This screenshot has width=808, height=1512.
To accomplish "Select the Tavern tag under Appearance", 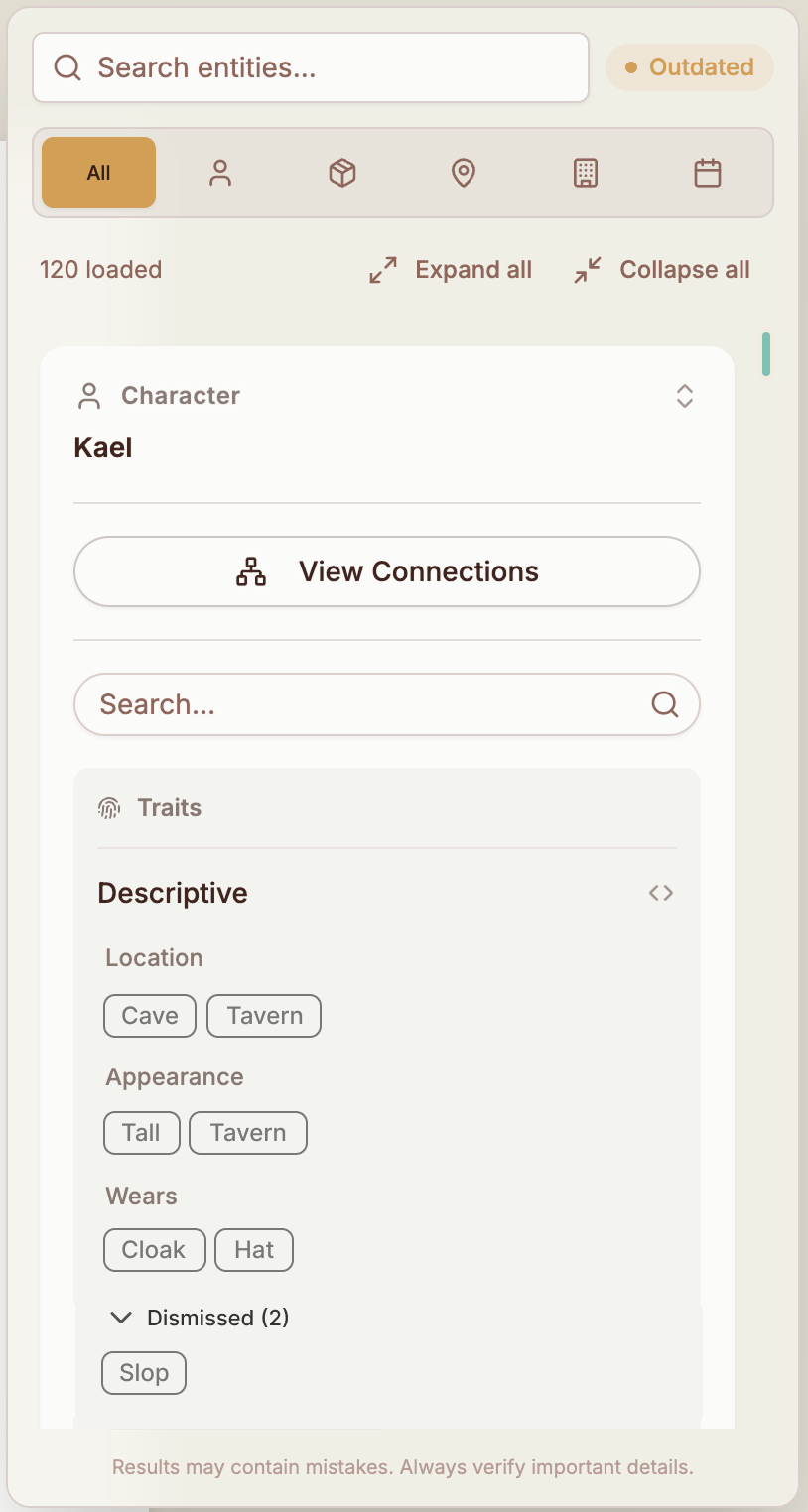I will tap(248, 1133).
